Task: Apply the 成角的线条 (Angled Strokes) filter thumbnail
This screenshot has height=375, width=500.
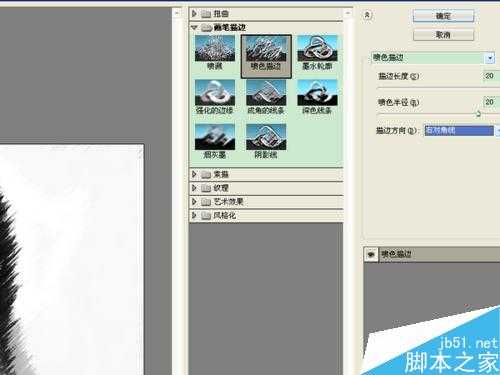Action: (x=266, y=97)
